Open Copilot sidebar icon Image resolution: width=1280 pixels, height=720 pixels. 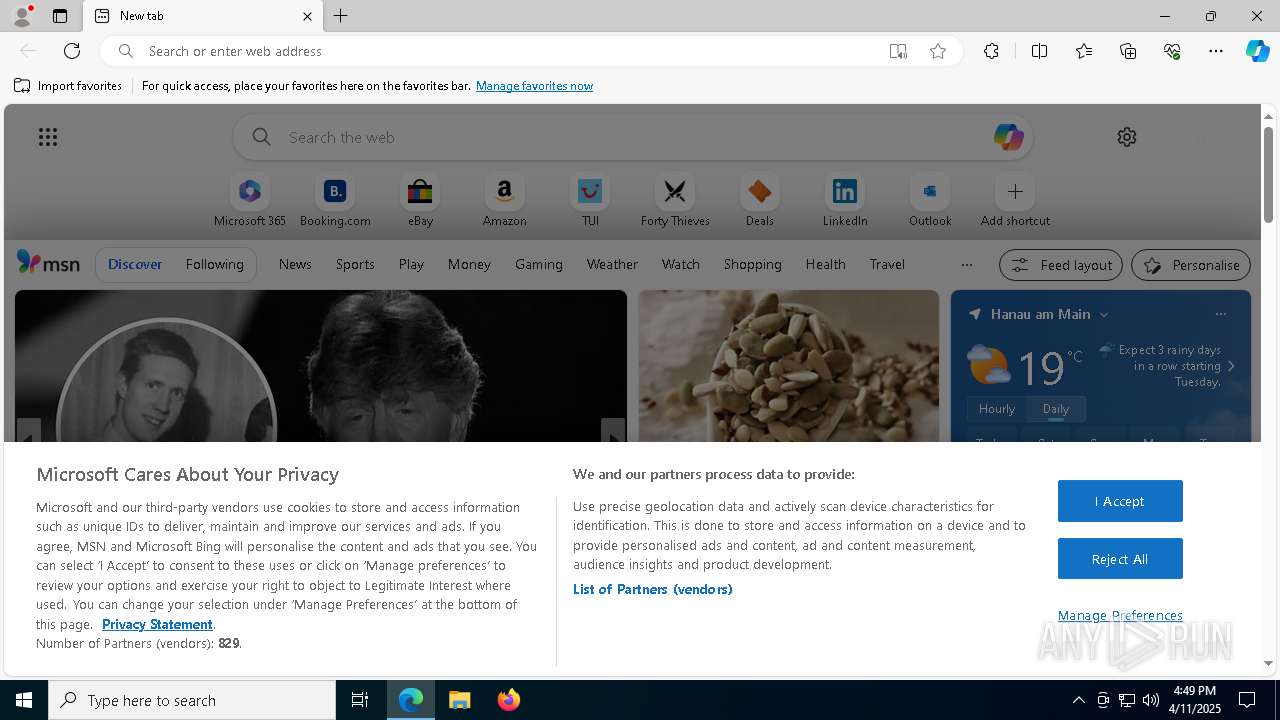(x=1258, y=51)
